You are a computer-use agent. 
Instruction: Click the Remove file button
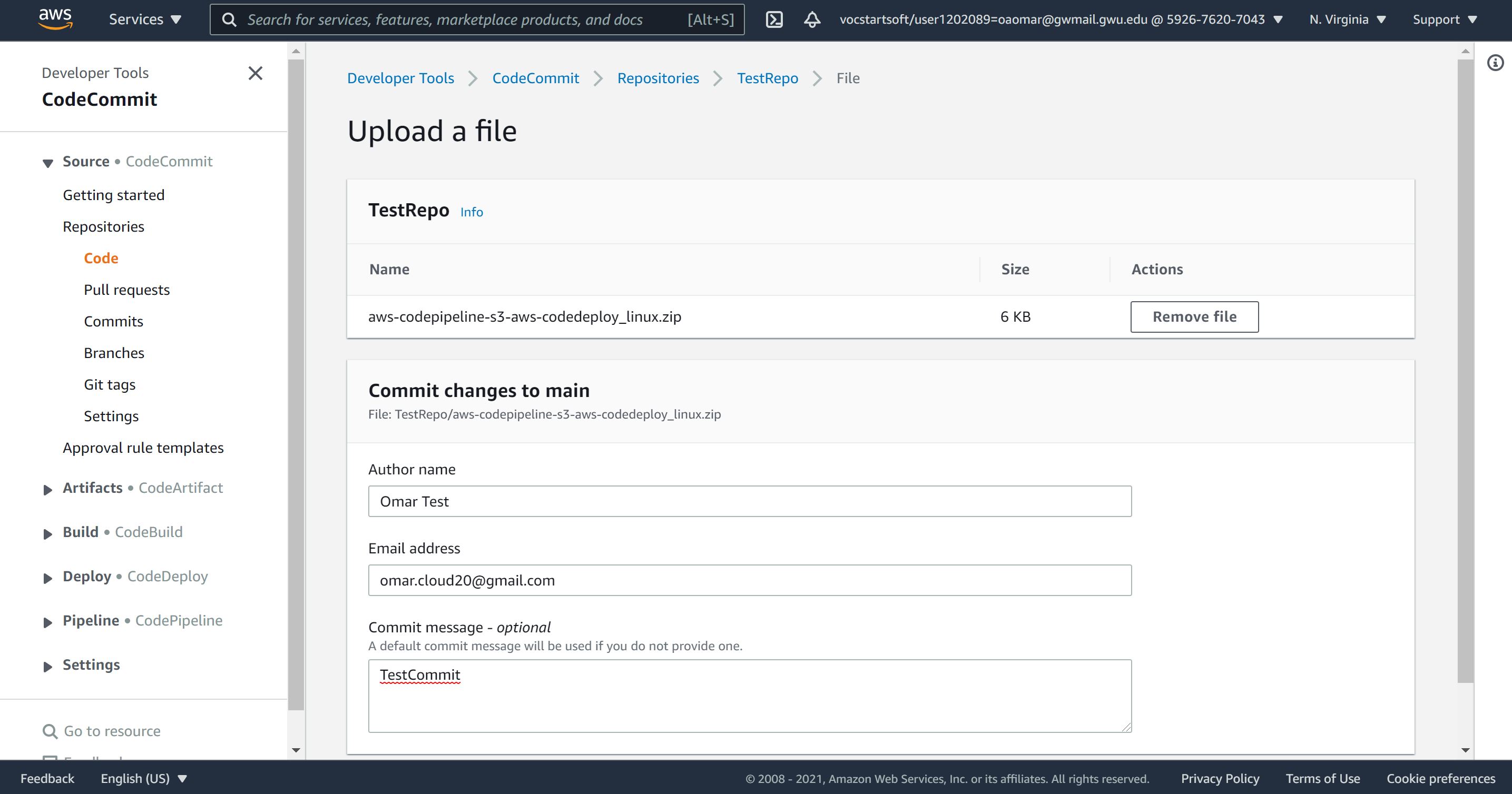(x=1194, y=316)
